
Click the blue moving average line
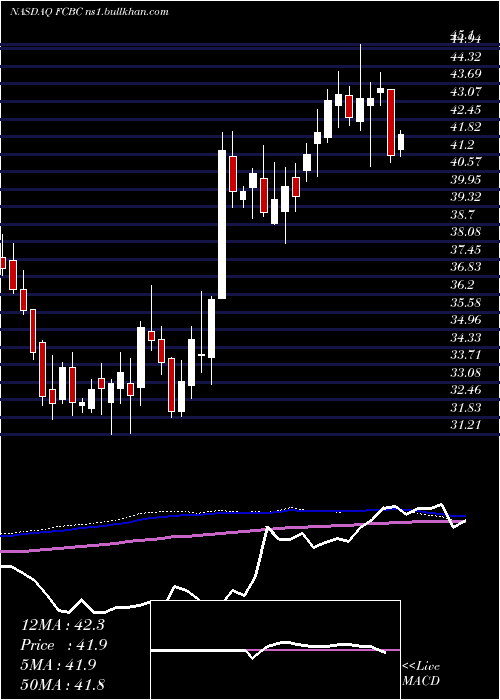click(223, 513)
